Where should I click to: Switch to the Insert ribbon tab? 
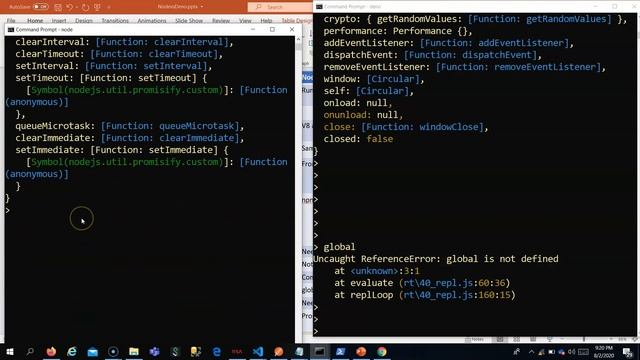(59, 20)
